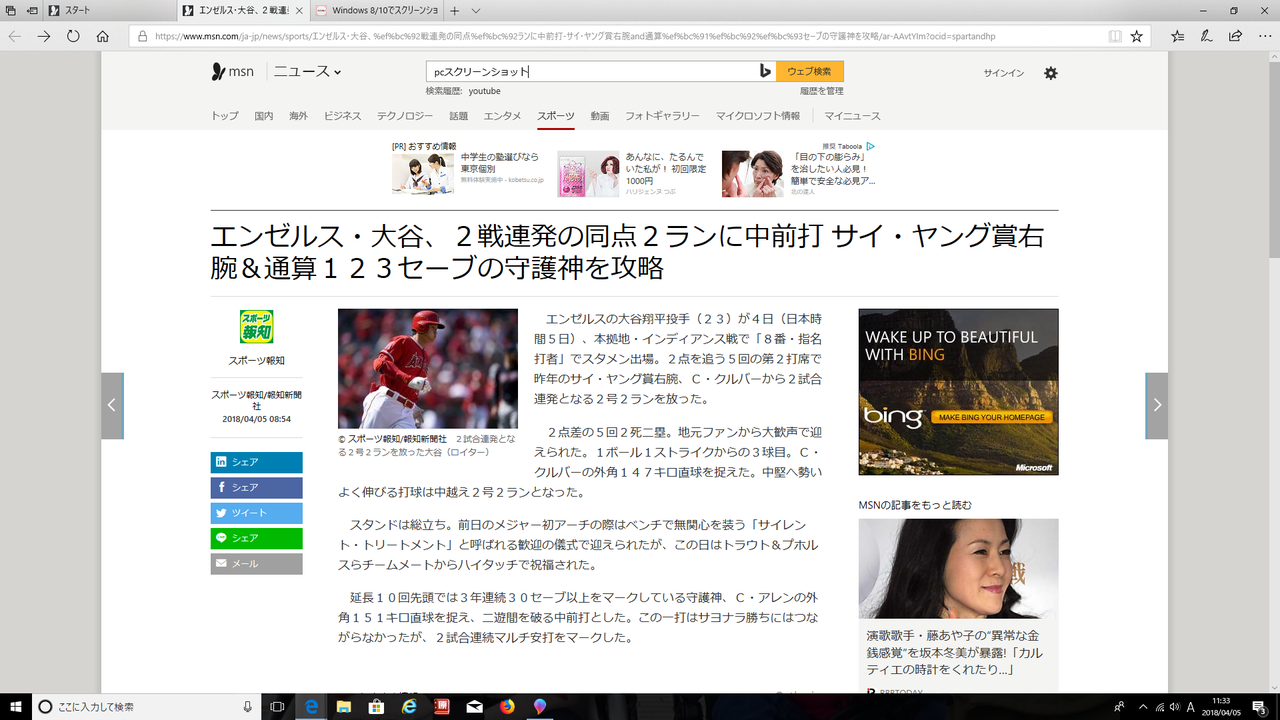The image size is (1280, 720).
Task: Open the テクノロジー navigation item
Action: pyautogui.click(x=405, y=116)
